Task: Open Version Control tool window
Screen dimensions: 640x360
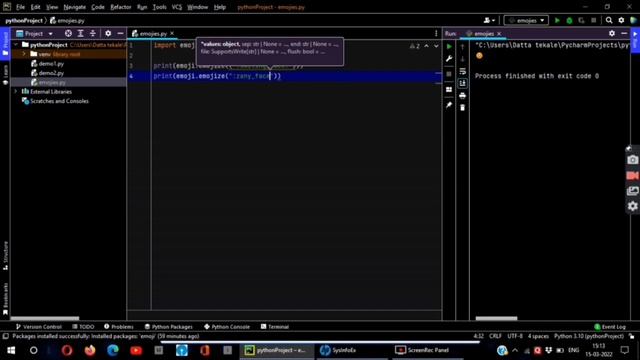Action: [x=38, y=327]
